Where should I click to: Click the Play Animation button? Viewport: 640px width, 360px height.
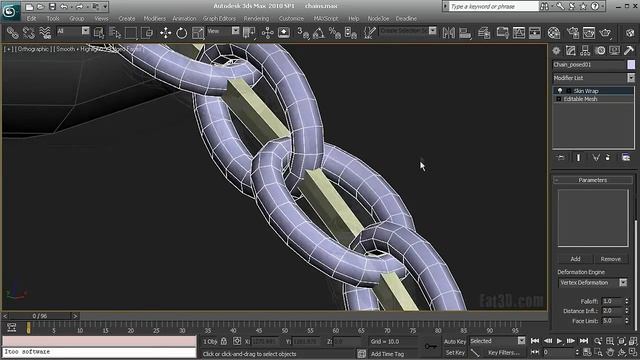coord(559,341)
